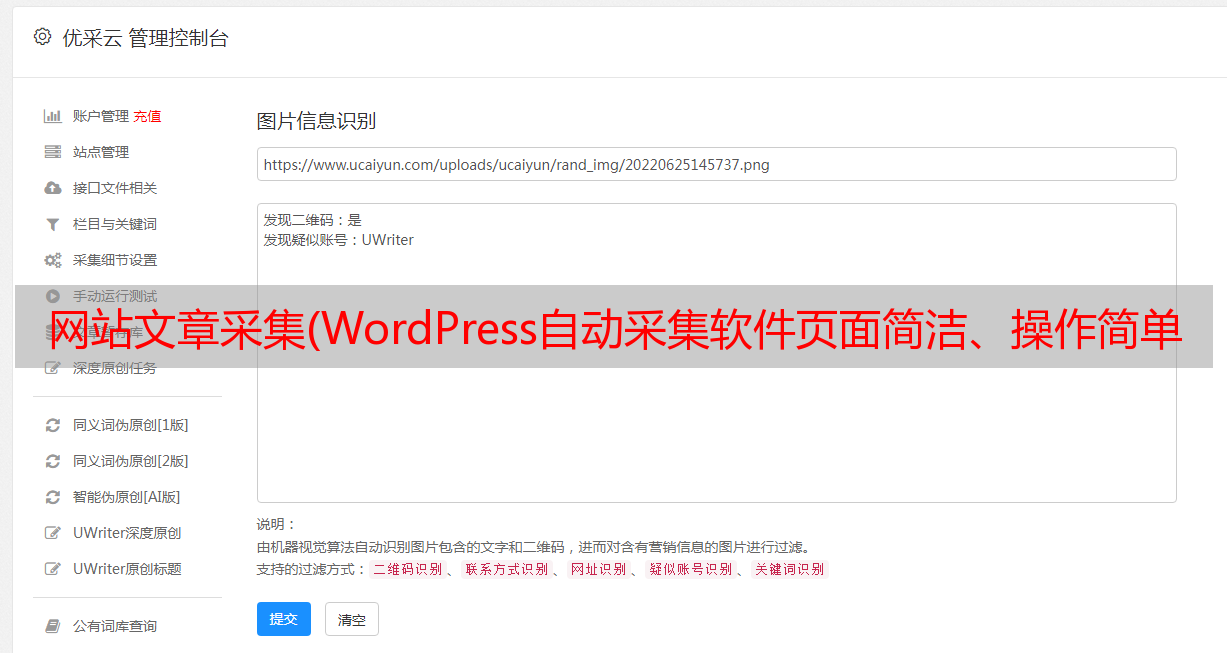The width and height of the screenshot is (1227, 653).
Task: Click the bar chart icon for 账户管理
Action: (53, 116)
